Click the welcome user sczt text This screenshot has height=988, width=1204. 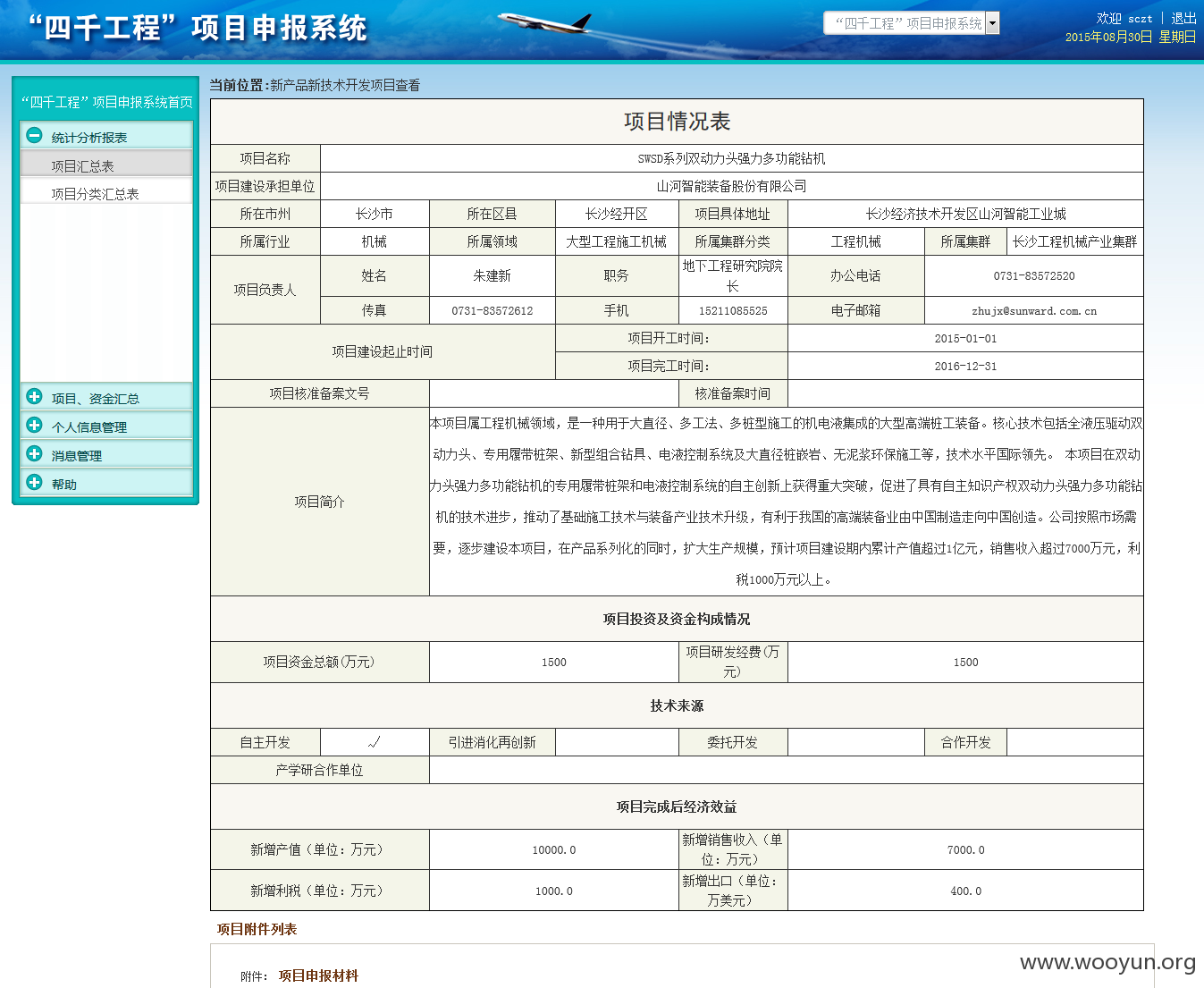click(1140, 19)
